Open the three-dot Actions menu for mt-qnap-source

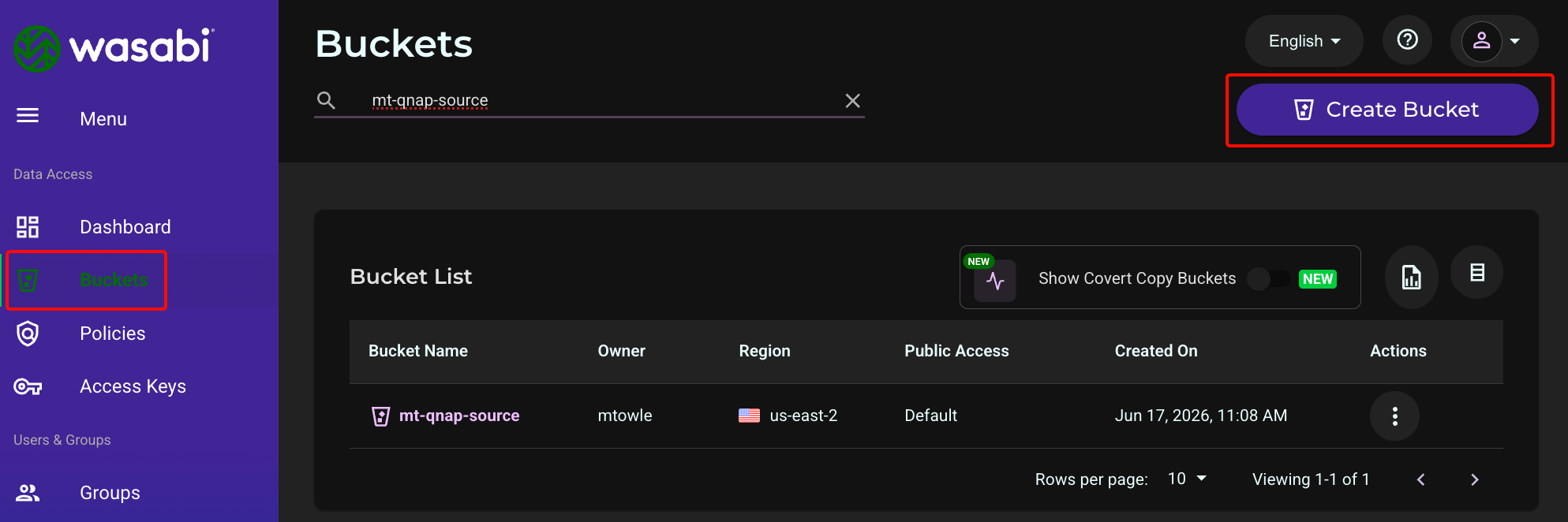[x=1394, y=416]
